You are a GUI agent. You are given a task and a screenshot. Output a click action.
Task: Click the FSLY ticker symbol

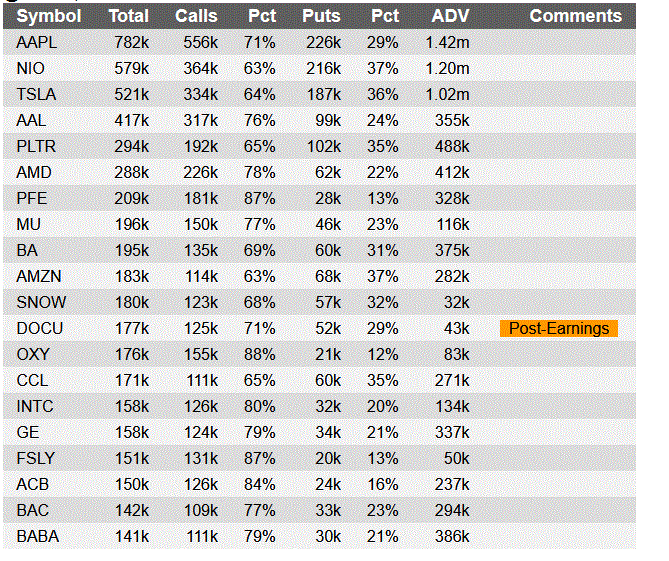36,458
